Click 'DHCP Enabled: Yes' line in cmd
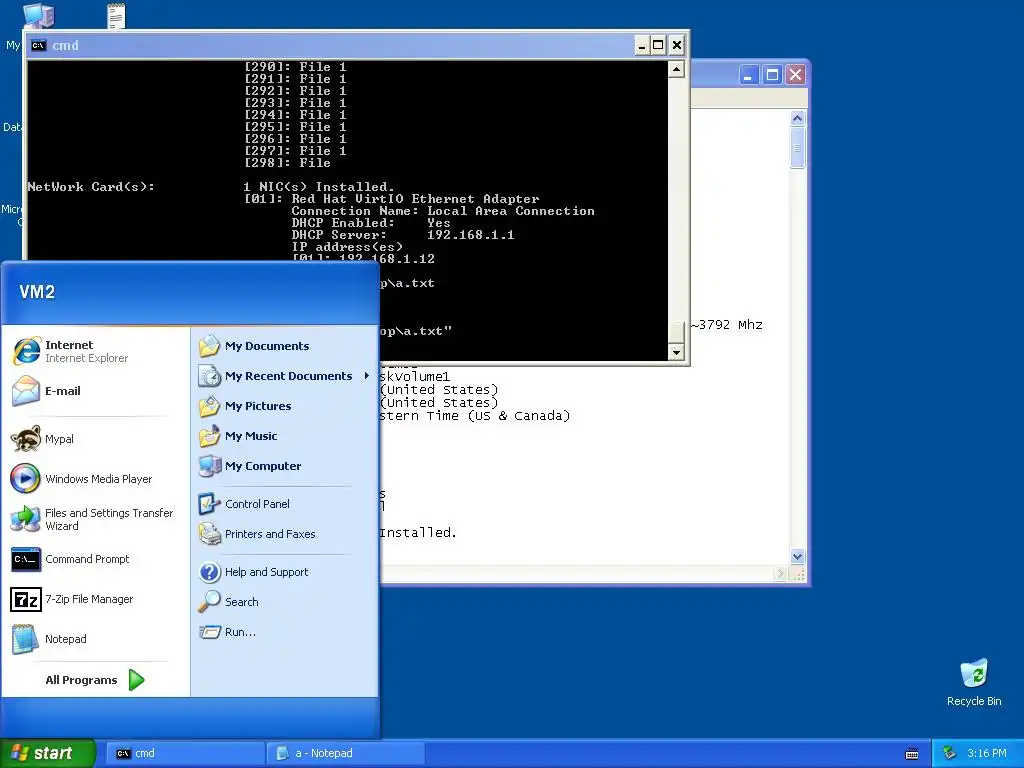1024x768 pixels. [371, 223]
